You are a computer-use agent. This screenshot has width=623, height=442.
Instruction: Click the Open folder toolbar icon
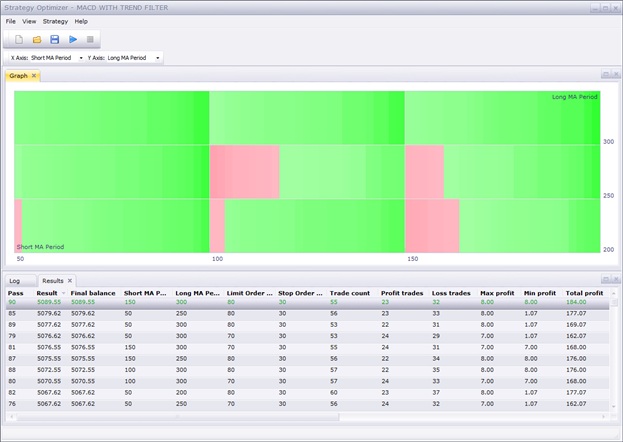pos(37,39)
